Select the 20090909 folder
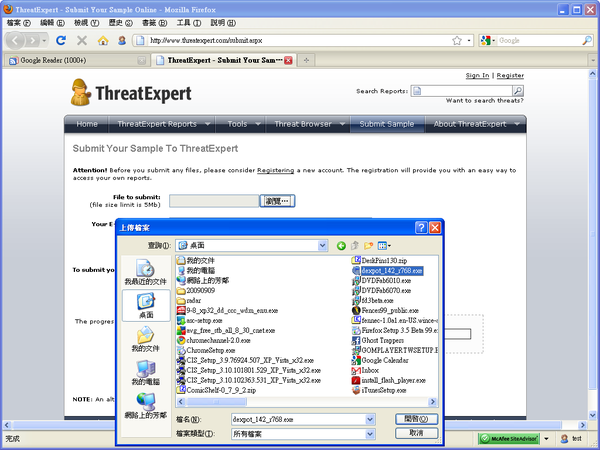Screen dimensions: 600x450 point(196,291)
